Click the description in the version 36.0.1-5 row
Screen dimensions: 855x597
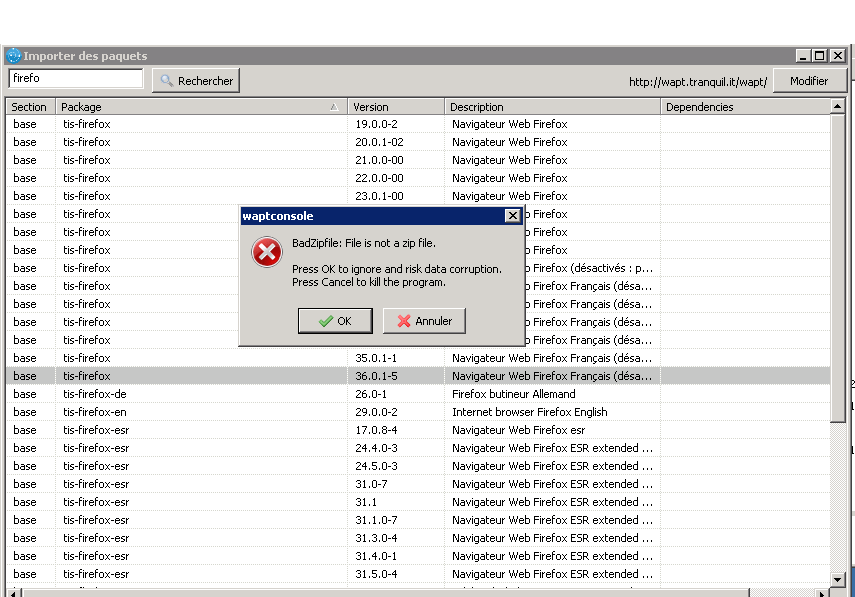pyautogui.click(x=552, y=376)
